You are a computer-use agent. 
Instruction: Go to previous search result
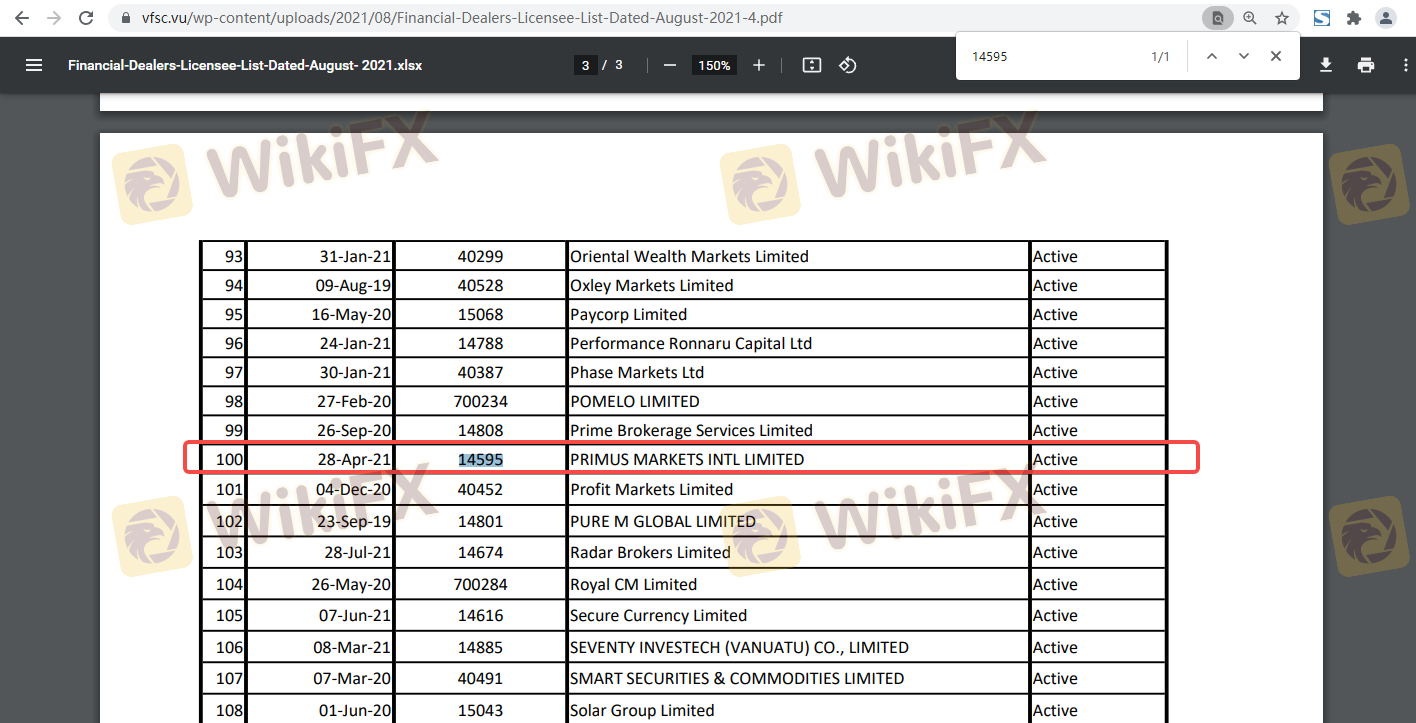[x=1212, y=57]
